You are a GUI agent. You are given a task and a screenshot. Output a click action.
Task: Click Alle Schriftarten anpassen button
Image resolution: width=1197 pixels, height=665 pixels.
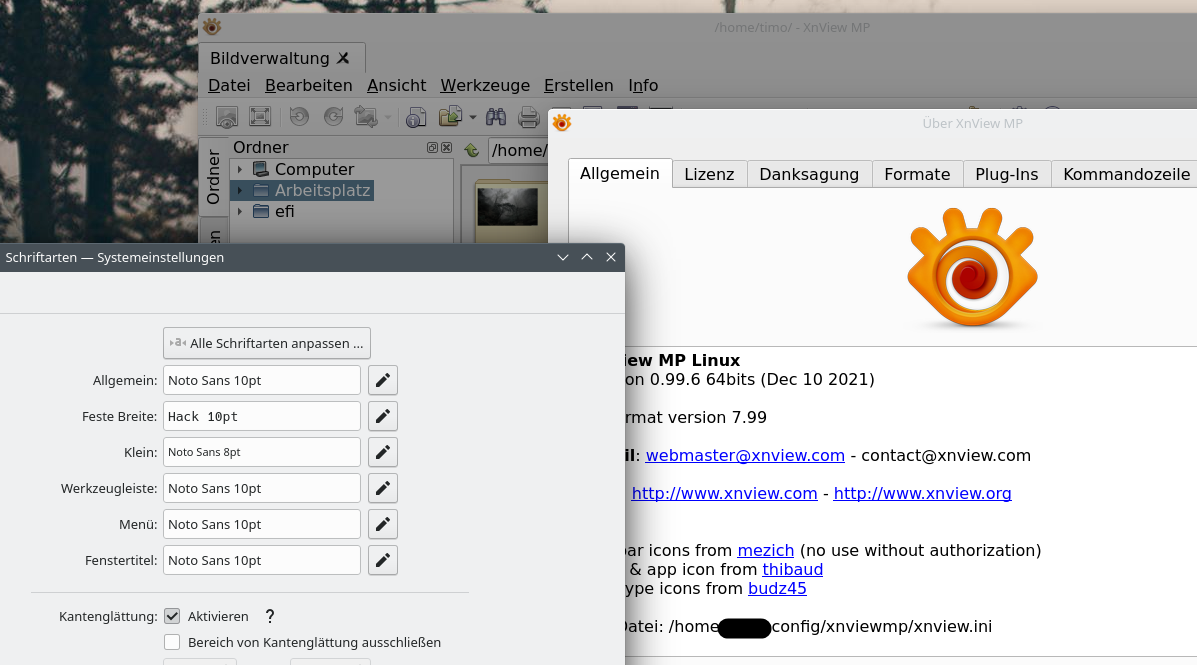[267, 344]
